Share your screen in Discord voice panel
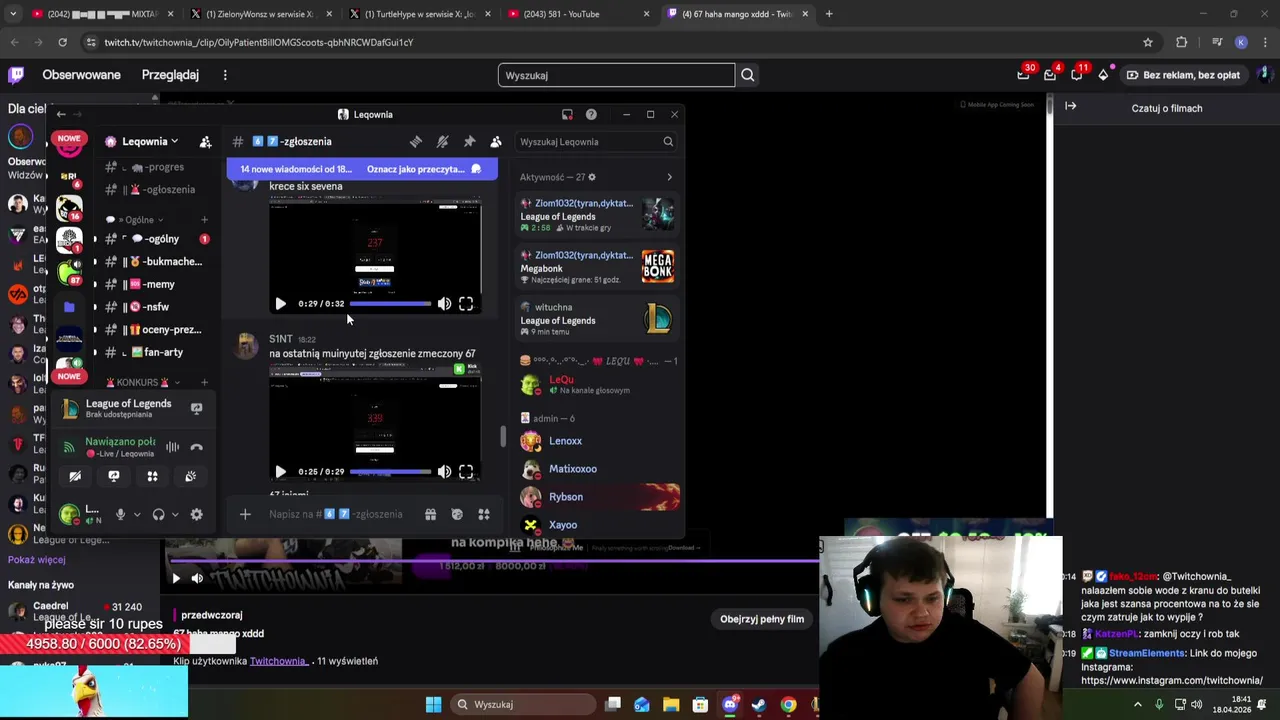 pos(114,477)
